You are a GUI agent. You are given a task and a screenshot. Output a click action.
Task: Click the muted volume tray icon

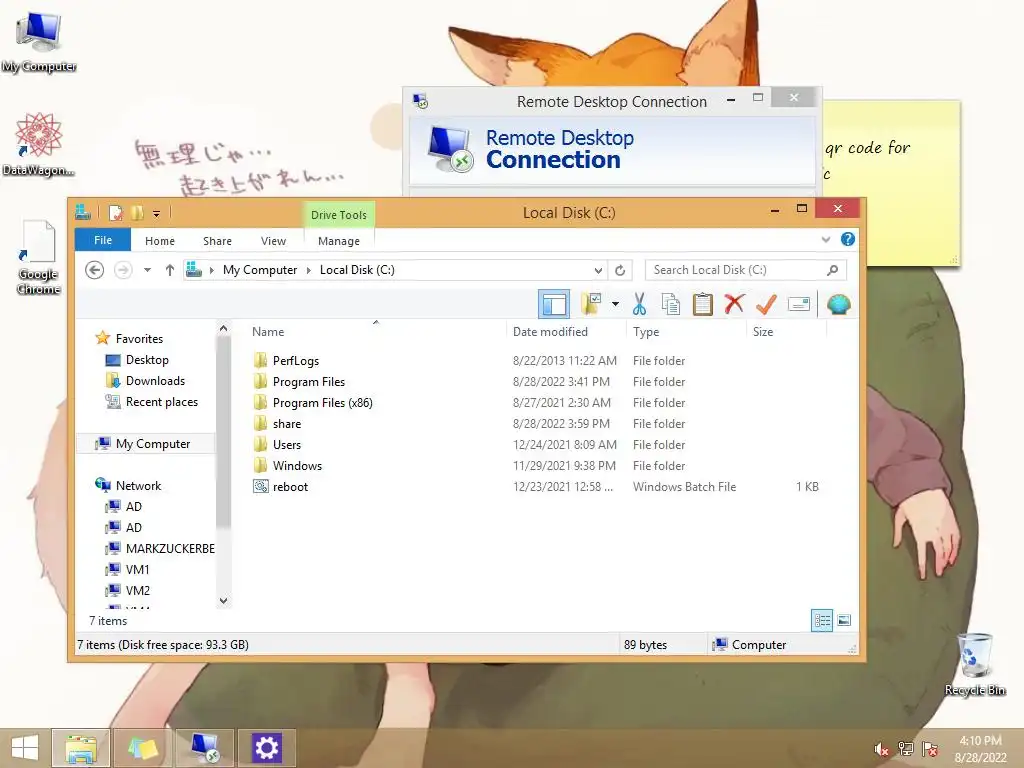pos(882,749)
